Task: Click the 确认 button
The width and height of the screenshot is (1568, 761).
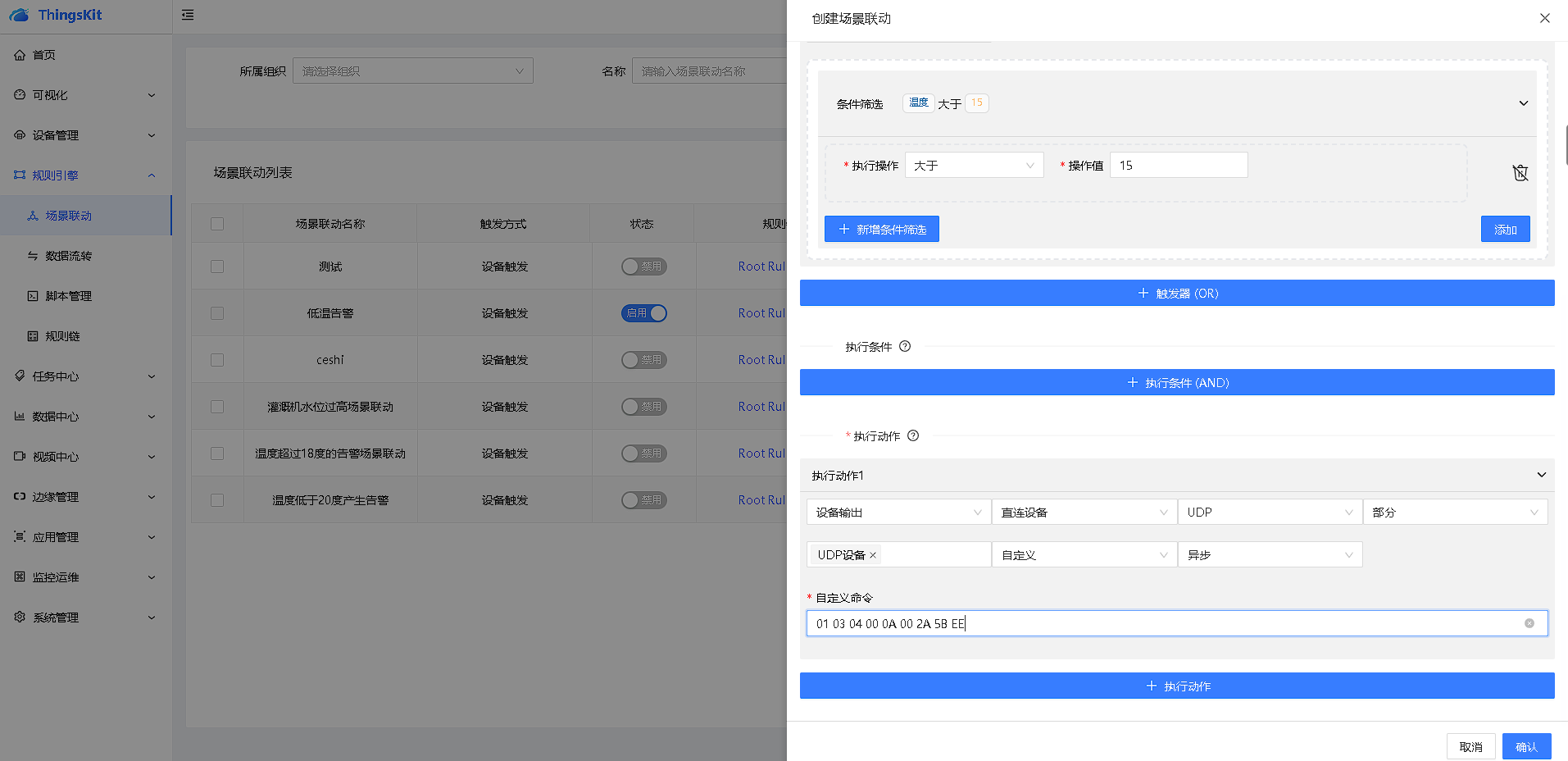Action: [1526, 746]
